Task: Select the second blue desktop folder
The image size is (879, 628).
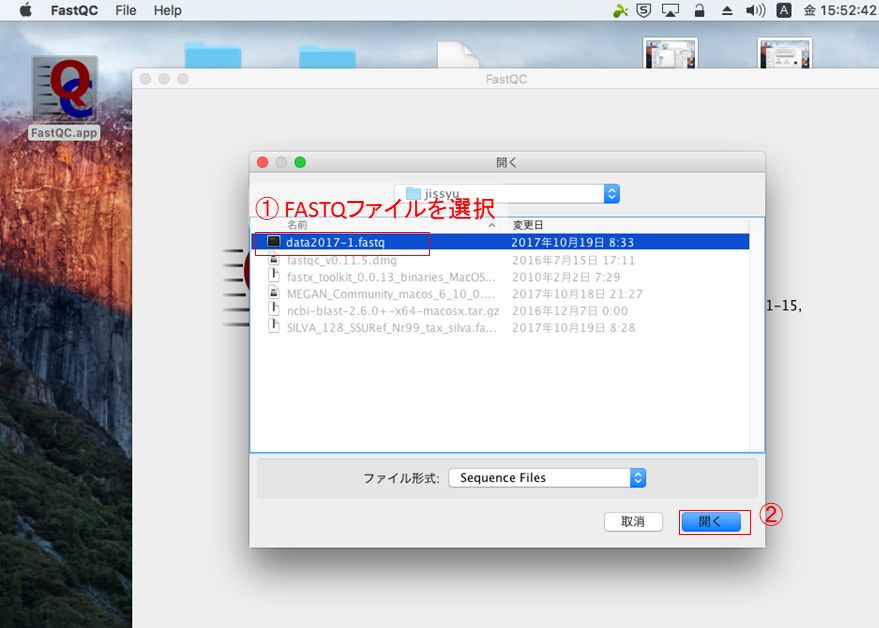Action: (327, 56)
